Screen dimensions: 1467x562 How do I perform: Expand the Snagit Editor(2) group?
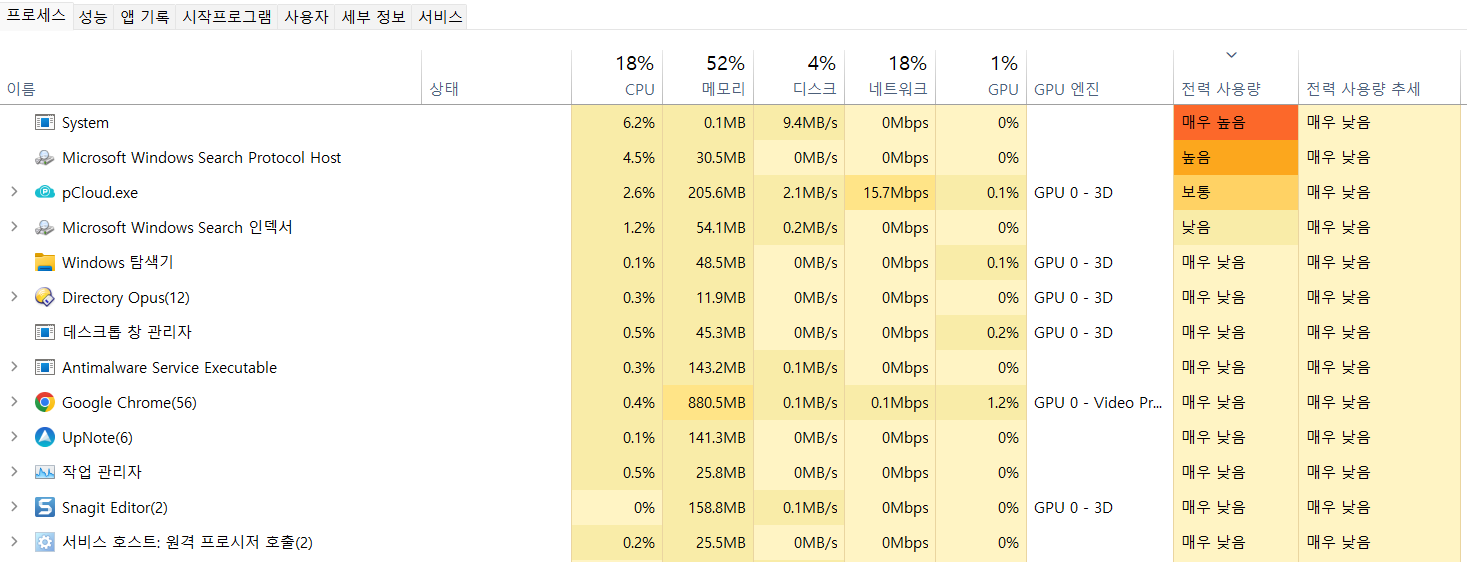point(14,508)
